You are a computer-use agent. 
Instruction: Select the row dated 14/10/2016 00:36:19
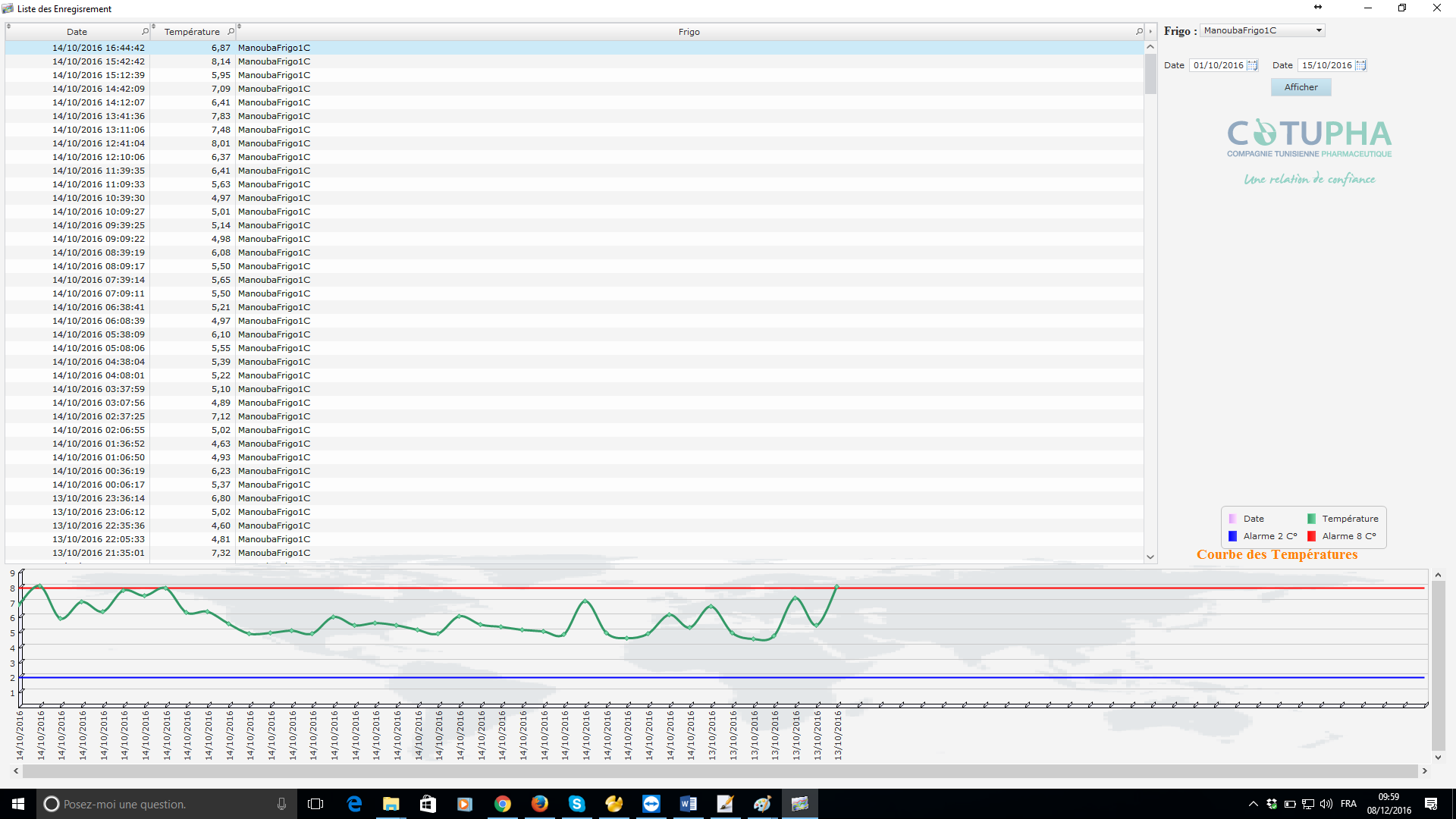point(574,471)
